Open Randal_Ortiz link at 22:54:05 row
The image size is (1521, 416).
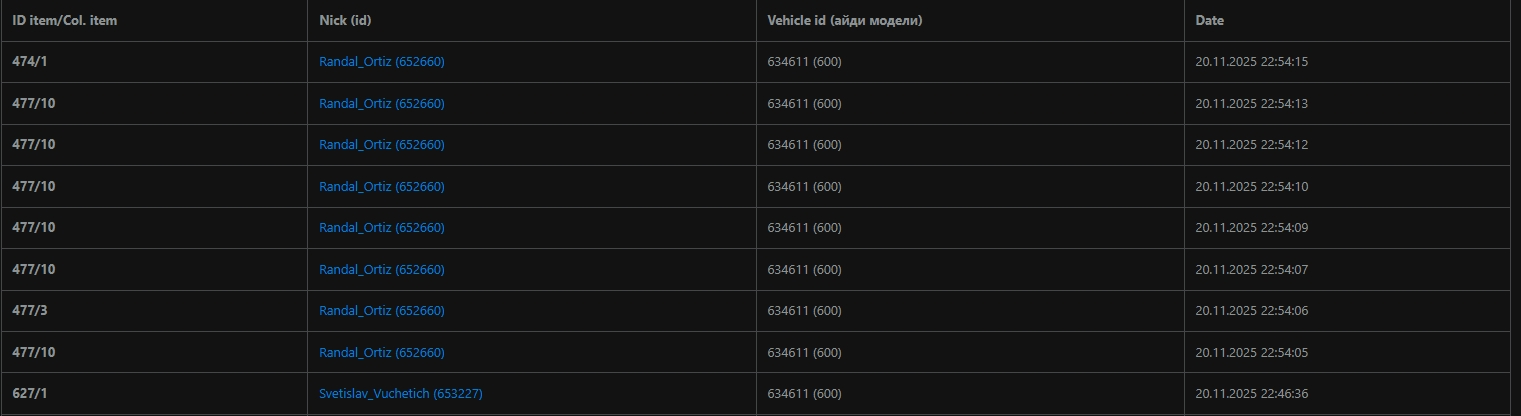(381, 353)
